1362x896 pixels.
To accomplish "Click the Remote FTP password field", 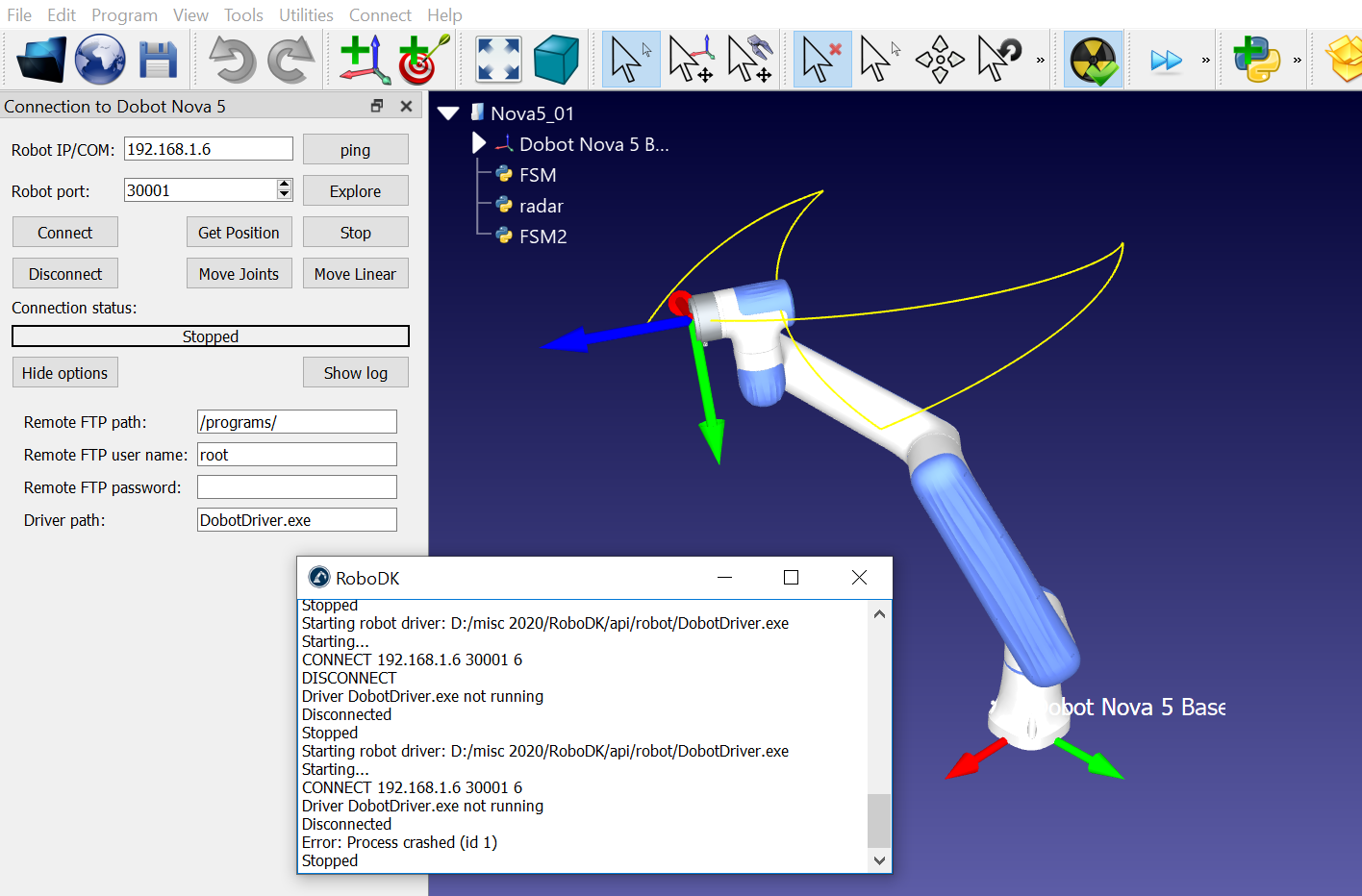I will pyautogui.click(x=296, y=487).
